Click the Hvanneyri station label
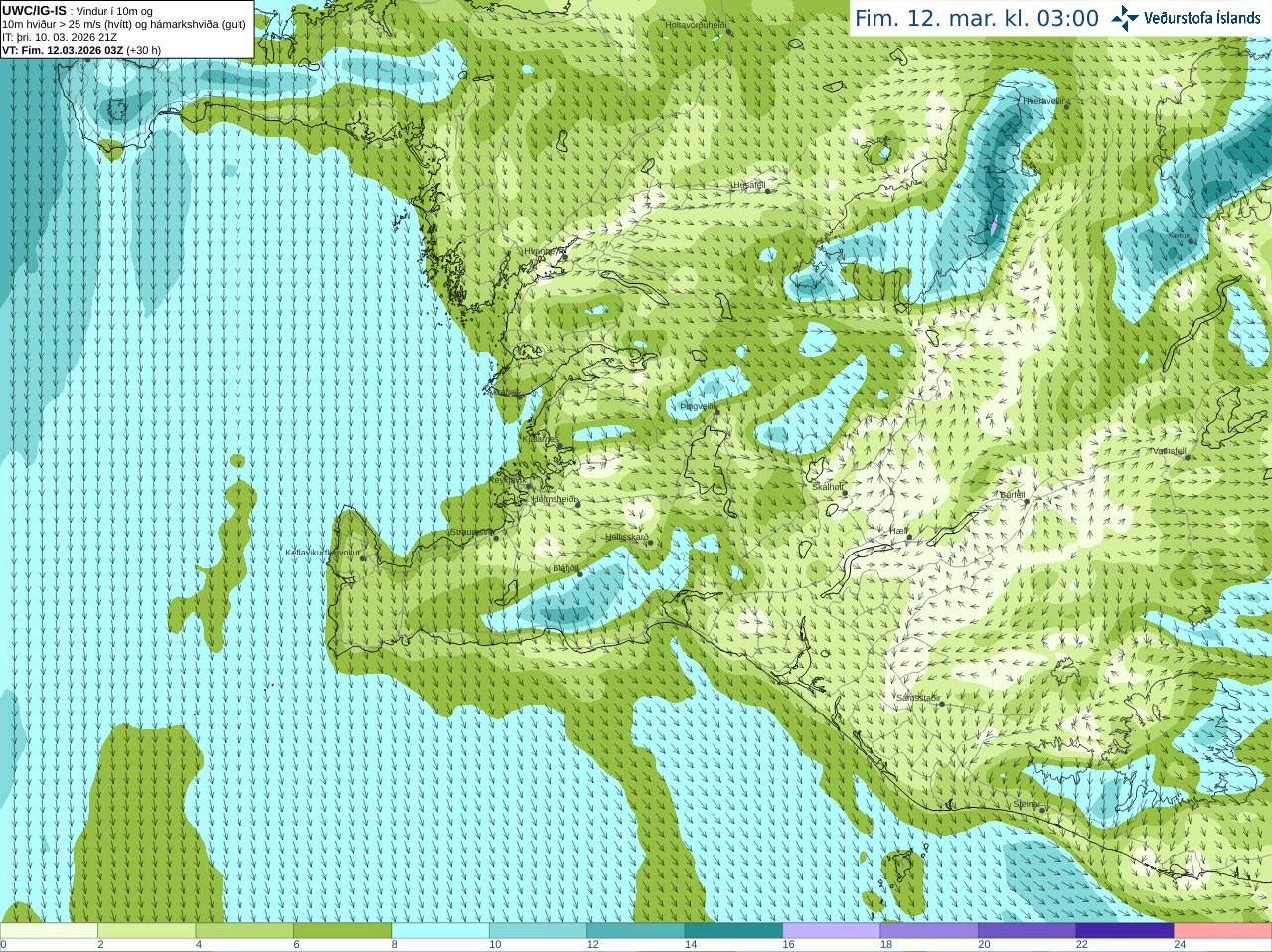Image resolution: width=1272 pixels, height=952 pixels. [543, 252]
